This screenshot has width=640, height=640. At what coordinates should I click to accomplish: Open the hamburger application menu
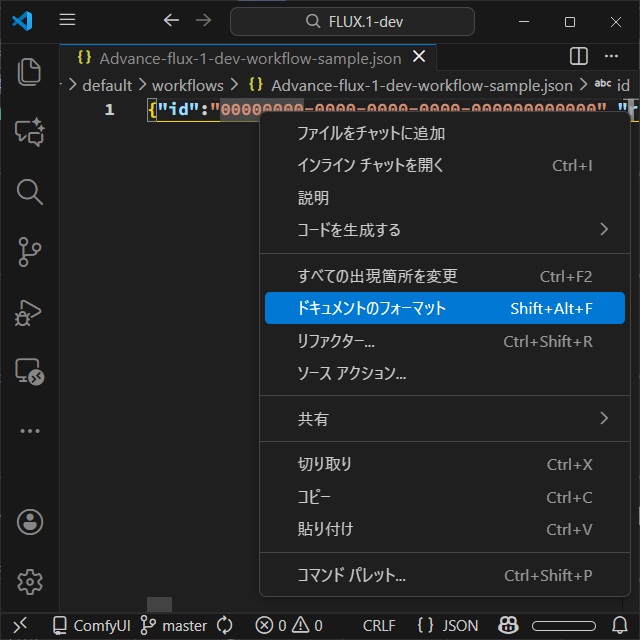coord(67,21)
